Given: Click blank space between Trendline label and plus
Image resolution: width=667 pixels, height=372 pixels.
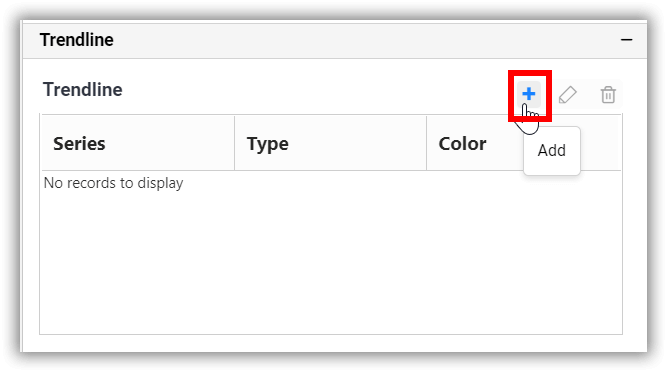Looking at the screenshot, I should [x=315, y=90].
